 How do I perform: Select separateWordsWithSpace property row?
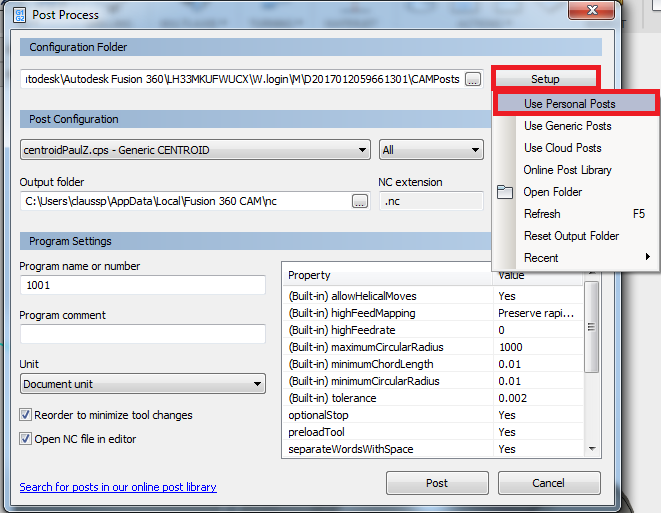pyautogui.click(x=433, y=449)
